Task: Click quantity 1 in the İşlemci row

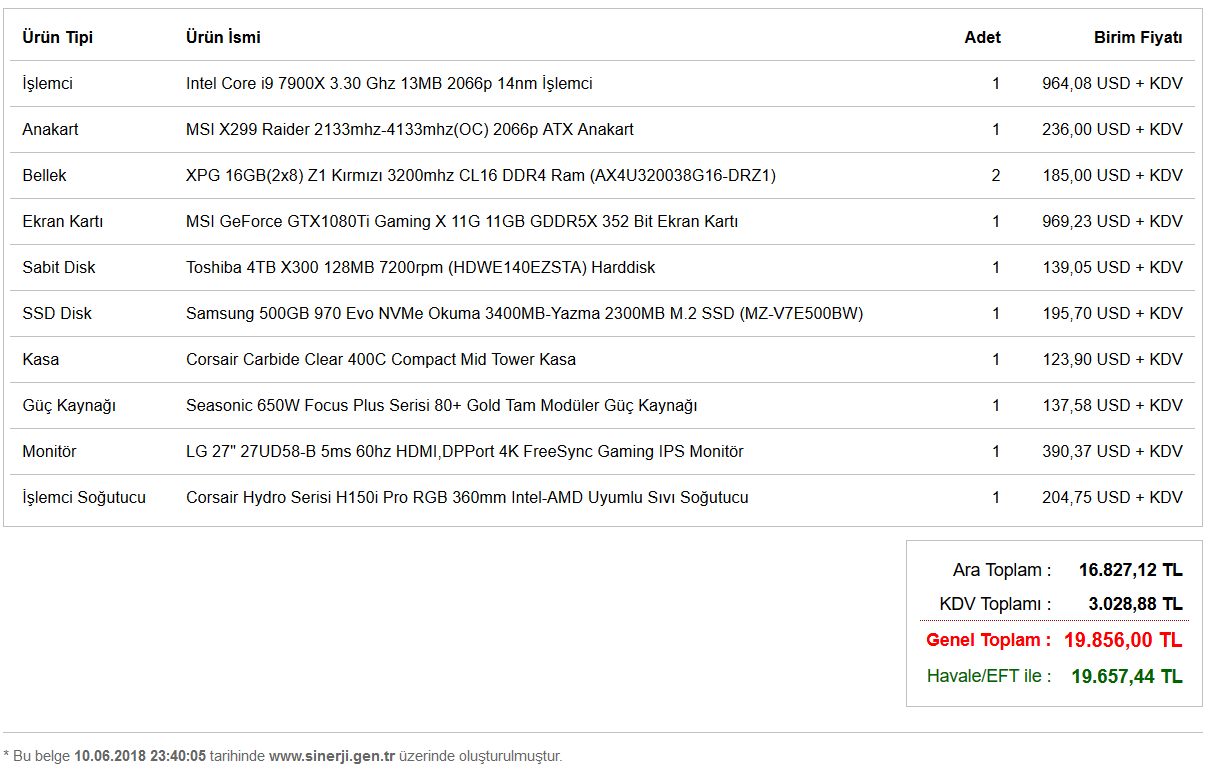Action: (x=996, y=83)
